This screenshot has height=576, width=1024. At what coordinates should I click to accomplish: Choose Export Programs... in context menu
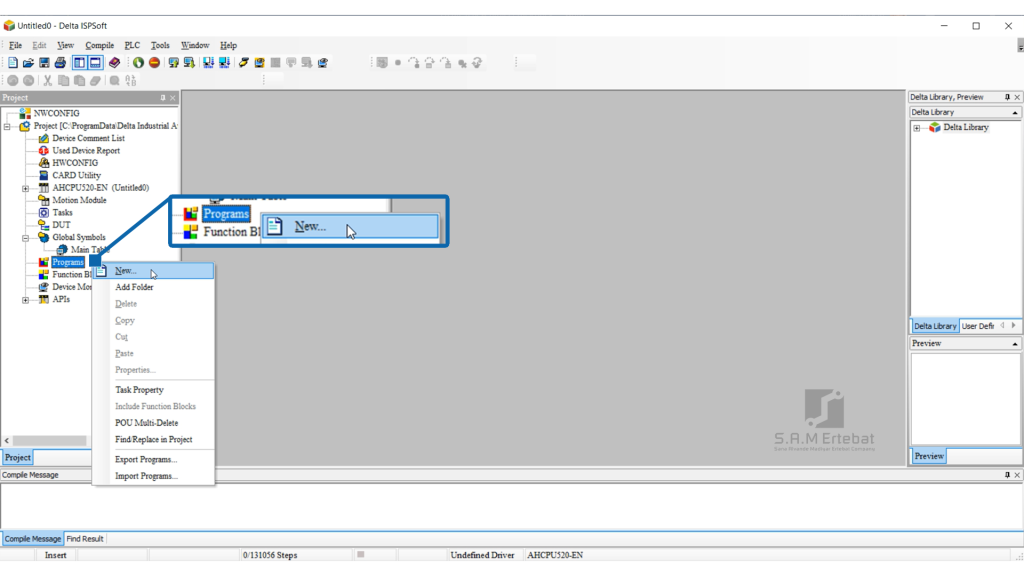click(154, 460)
